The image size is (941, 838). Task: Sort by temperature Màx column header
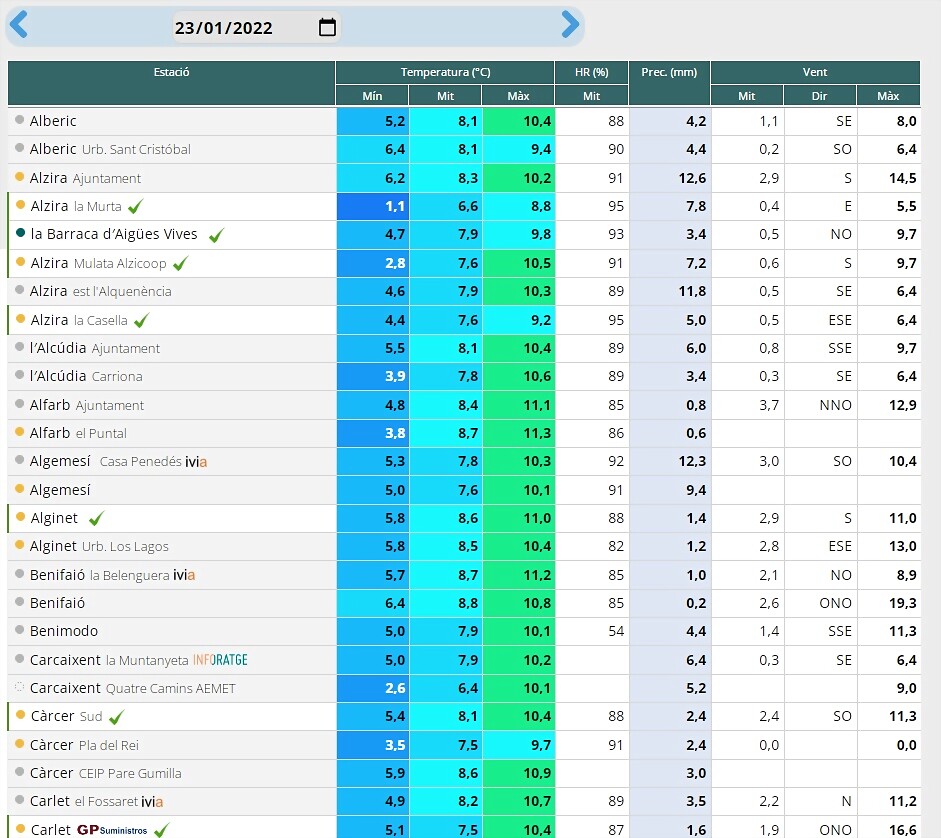click(x=519, y=95)
